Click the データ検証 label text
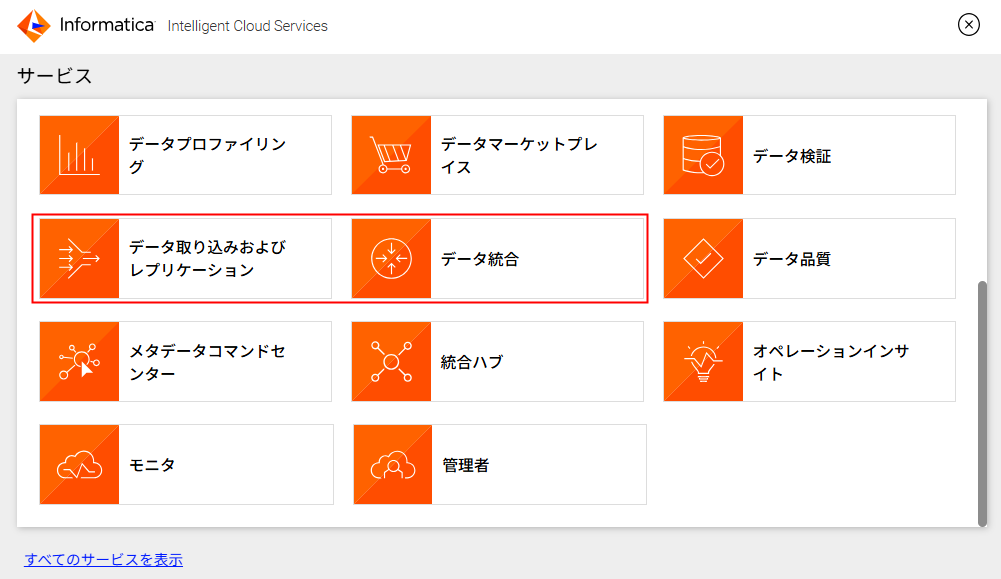1001x579 pixels. (x=792, y=156)
